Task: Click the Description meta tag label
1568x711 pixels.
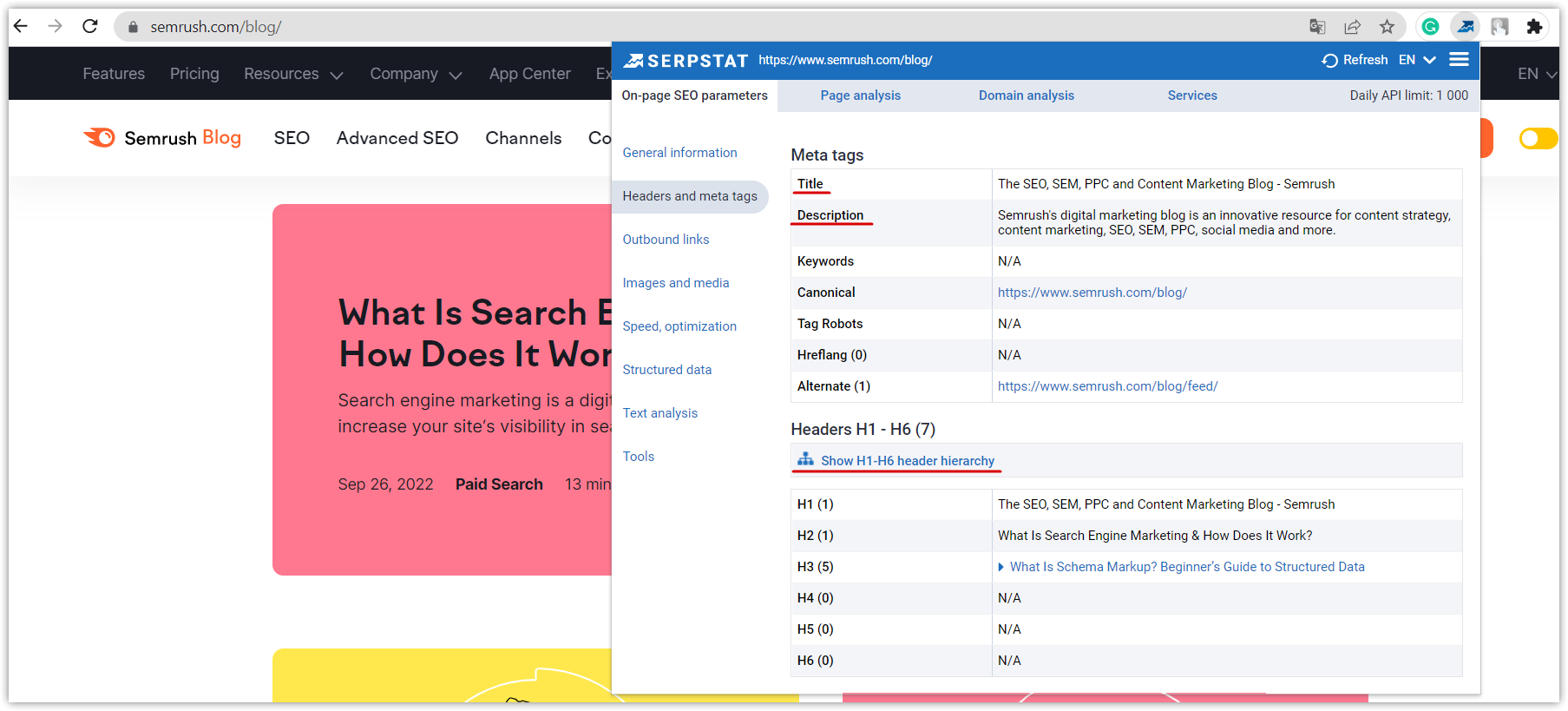Action: pos(830,215)
